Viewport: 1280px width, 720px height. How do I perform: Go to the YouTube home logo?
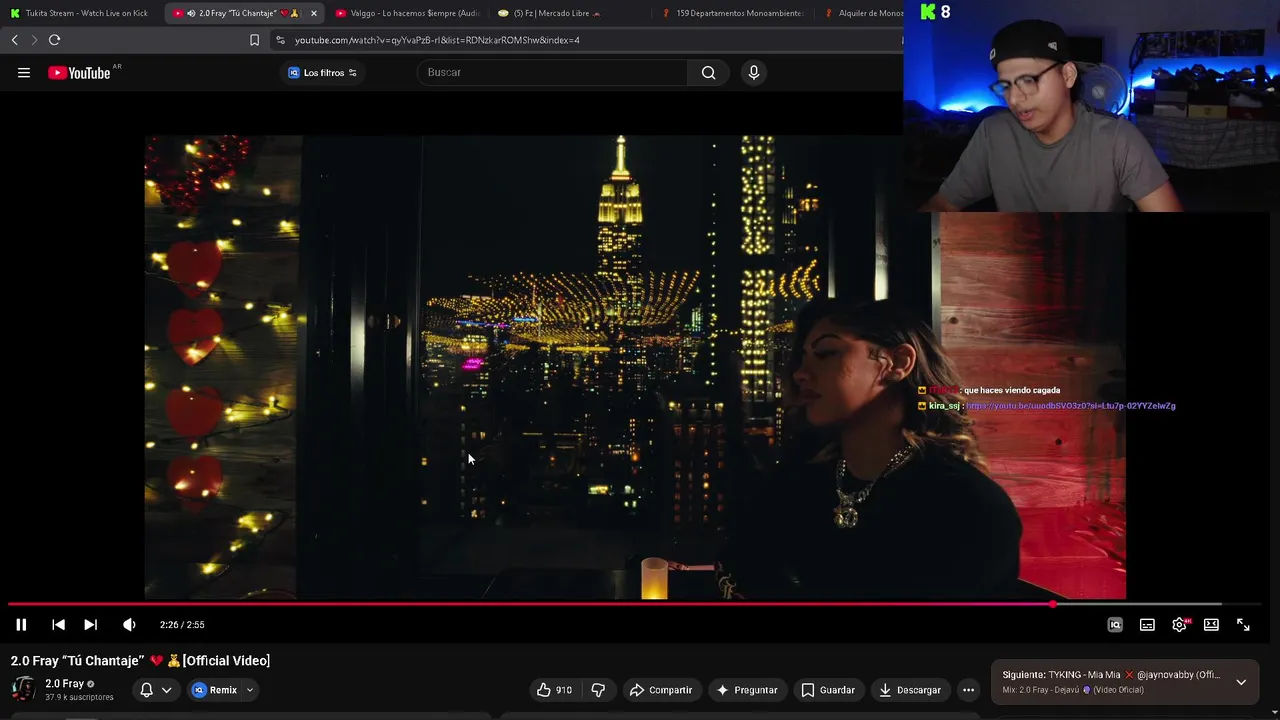pos(79,72)
